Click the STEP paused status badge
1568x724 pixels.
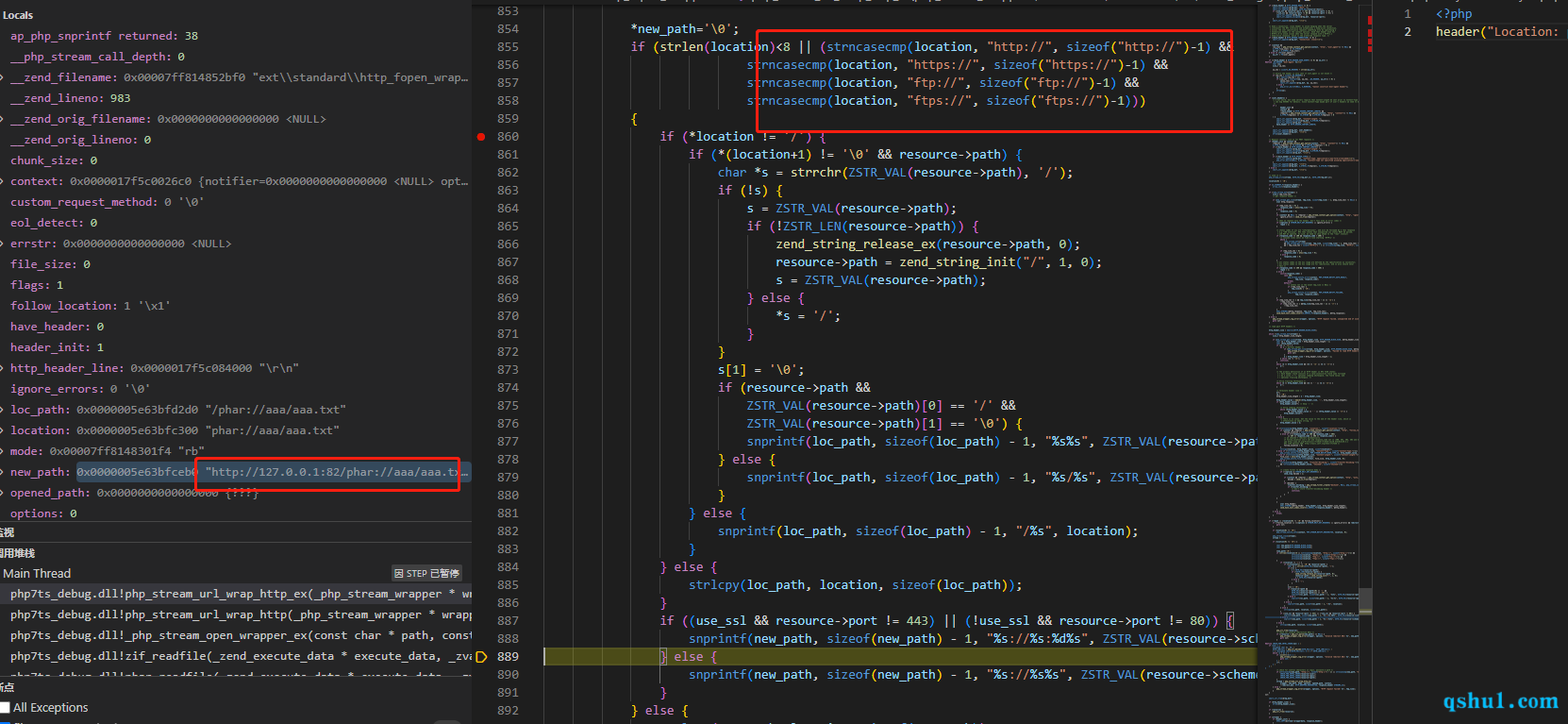(426, 573)
